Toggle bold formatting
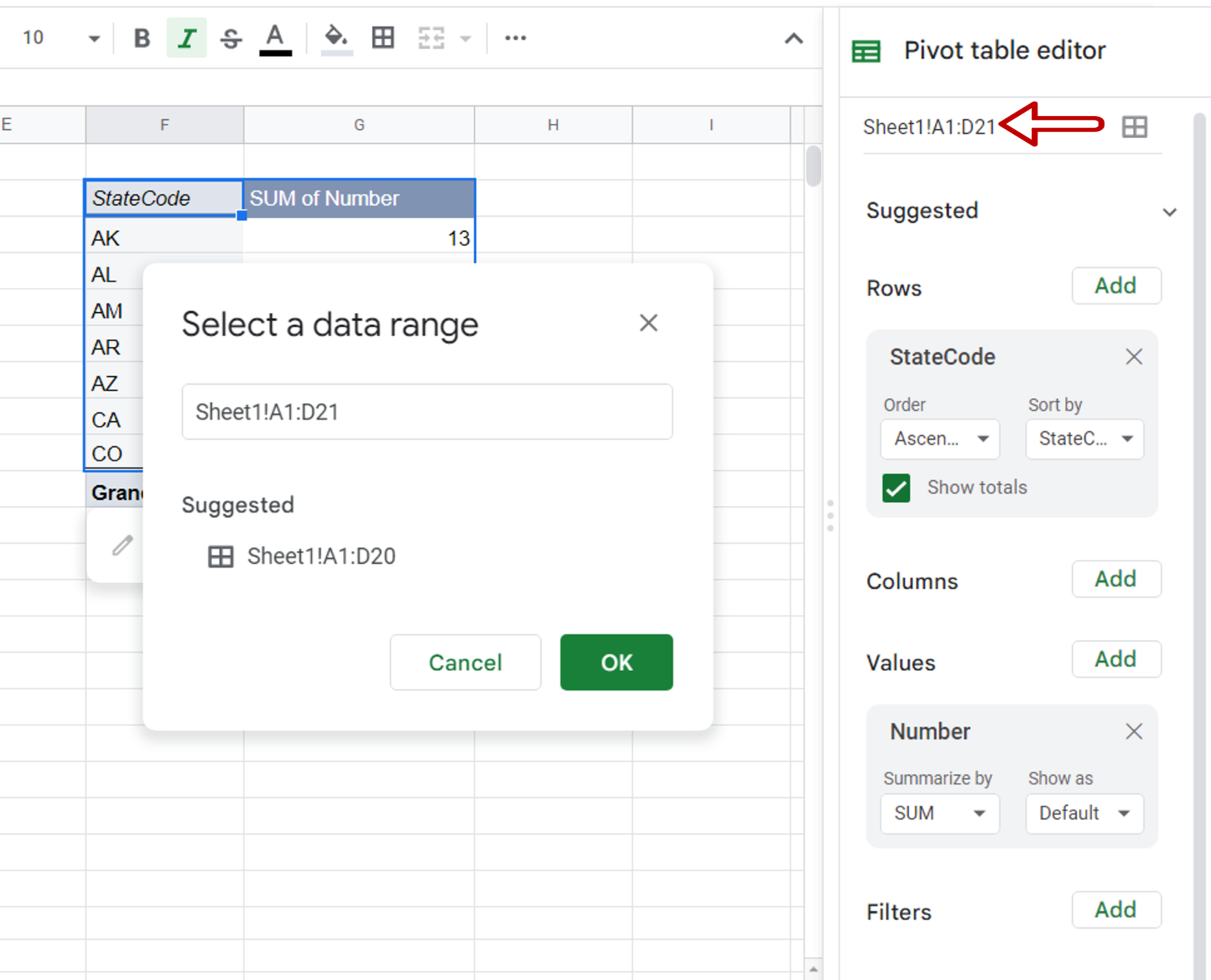The height and width of the screenshot is (980, 1211). (141, 37)
